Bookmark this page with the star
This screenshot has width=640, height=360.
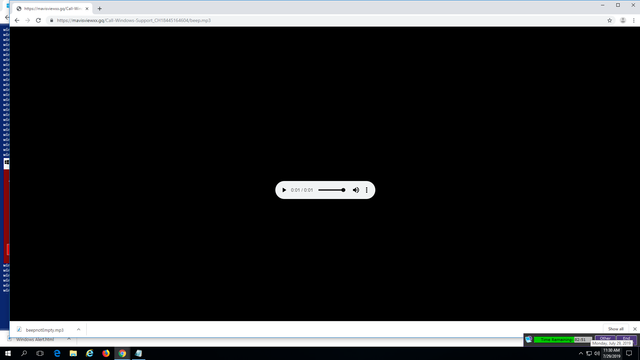point(609,20)
